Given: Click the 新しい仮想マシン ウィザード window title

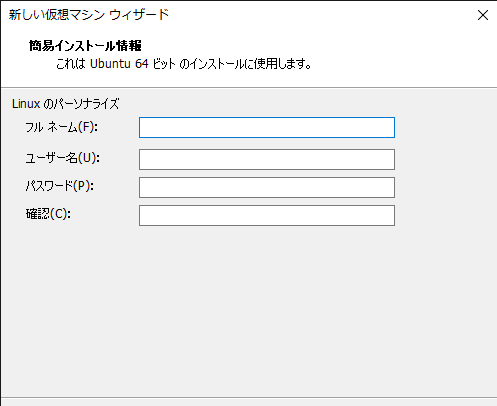Looking at the screenshot, I should point(89,15).
